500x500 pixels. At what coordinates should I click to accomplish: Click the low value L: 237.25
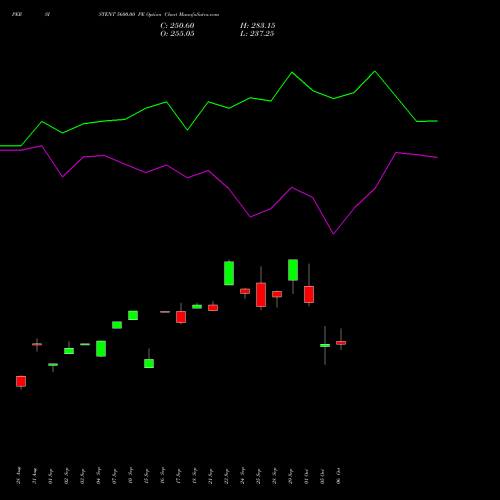tap(257, 34)
